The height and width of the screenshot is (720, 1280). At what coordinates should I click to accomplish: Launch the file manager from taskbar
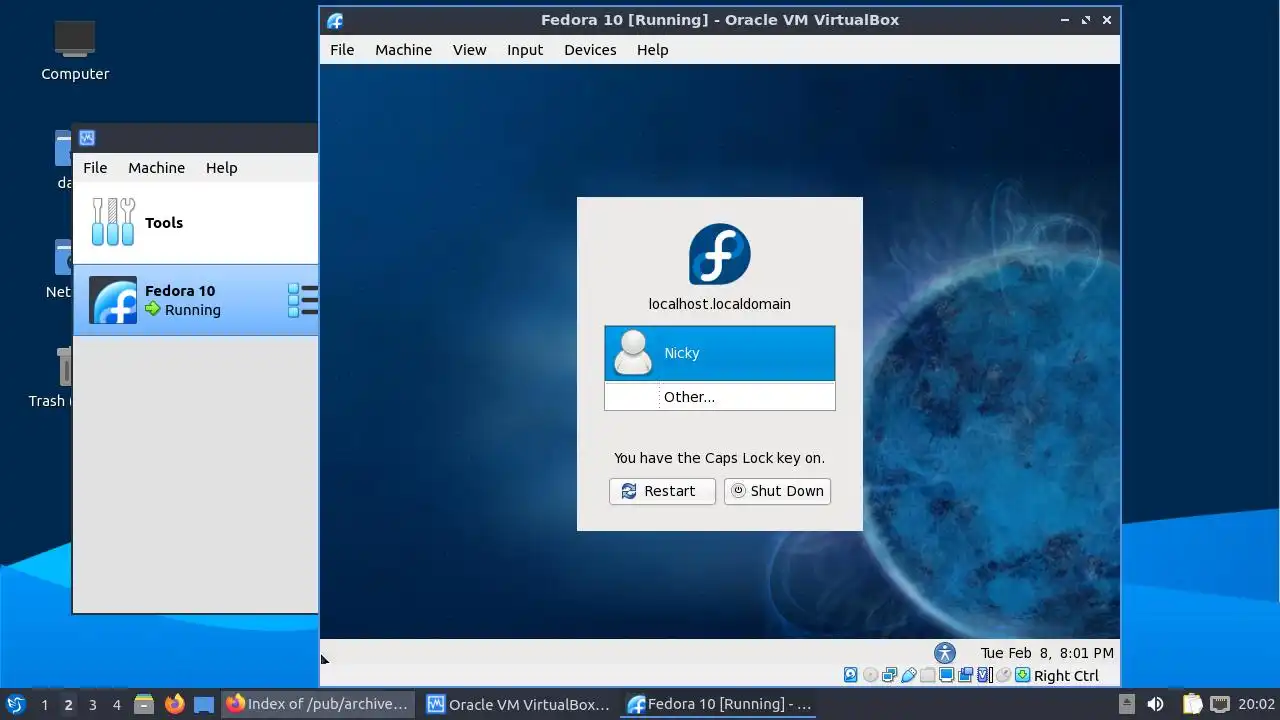click(x=143, y=704)
